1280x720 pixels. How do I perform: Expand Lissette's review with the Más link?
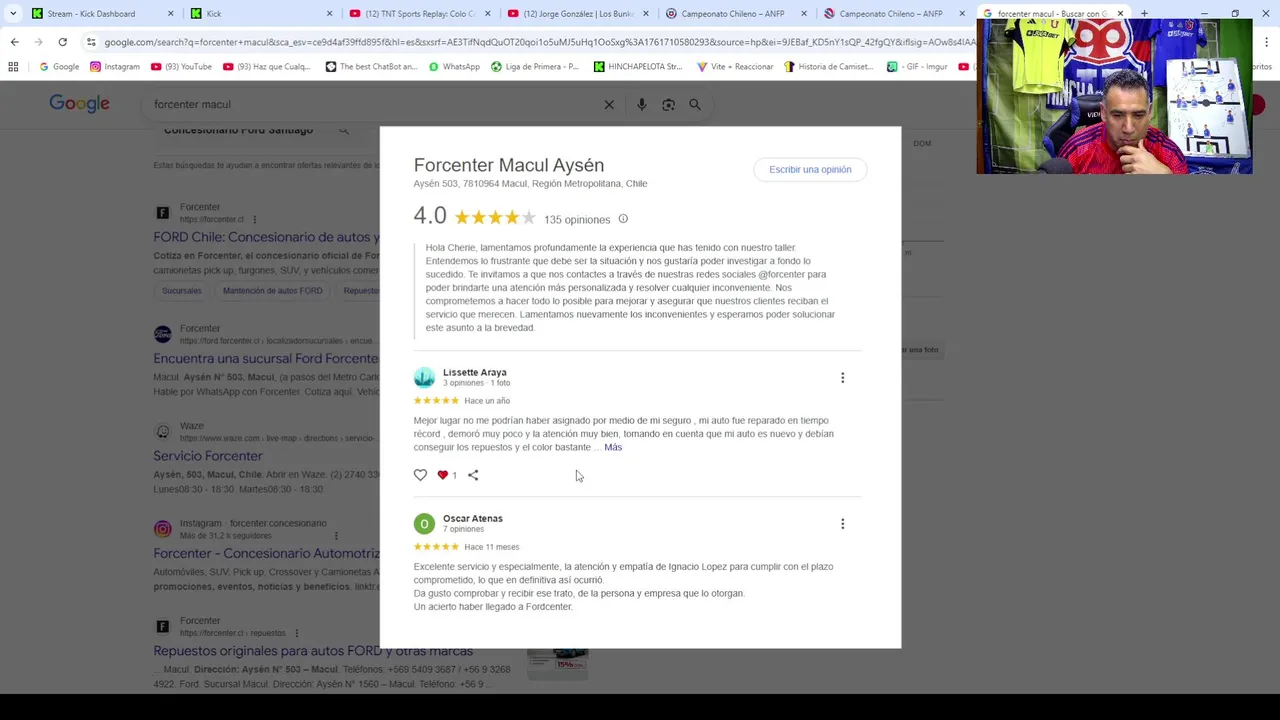[613, 447]
